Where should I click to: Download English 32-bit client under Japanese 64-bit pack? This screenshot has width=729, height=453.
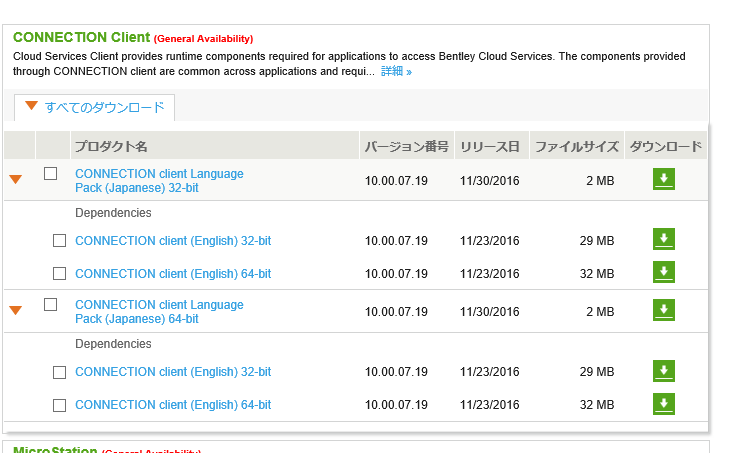(x=664, y=371)
